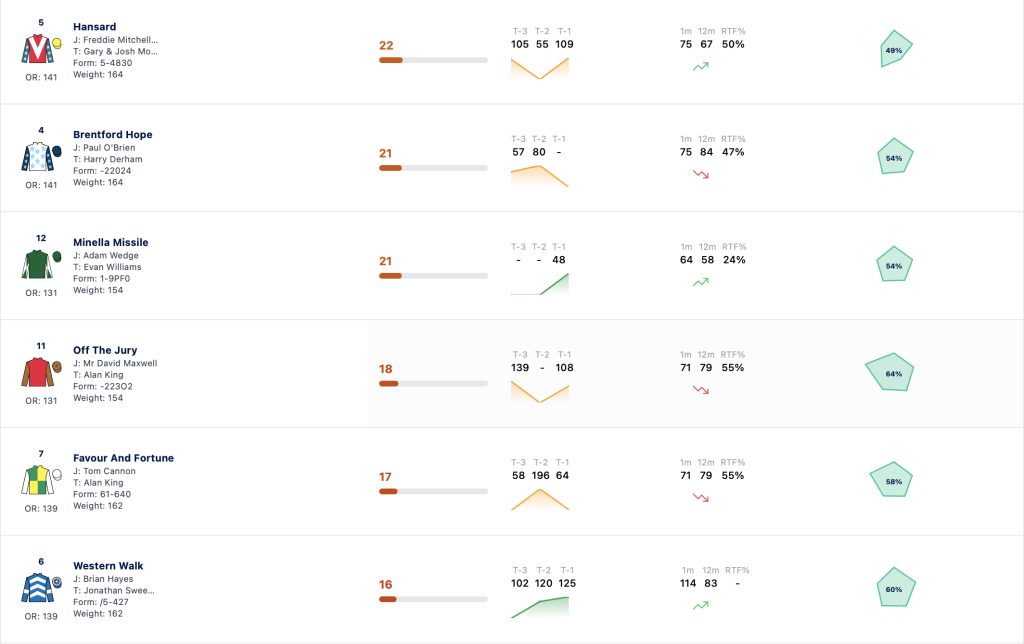
Task: Click Favour And Fortune's green-yellow quartered silks
Action: pyautogui.click(x=41, y=480)
